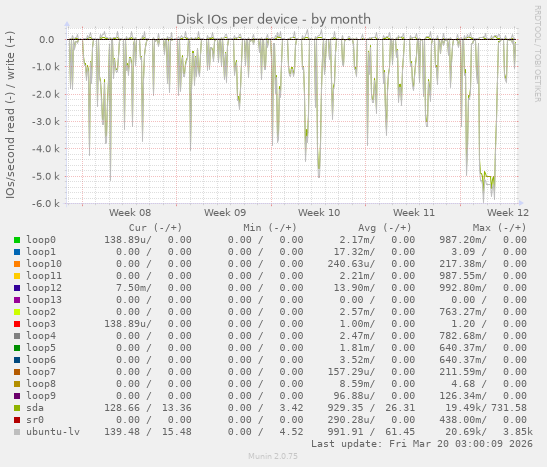Image resolution: width=547 pixels, height=467 pixels.
Task: Click sda current read value 128.66
Action: pyautogui.click(x=122, y=408)
